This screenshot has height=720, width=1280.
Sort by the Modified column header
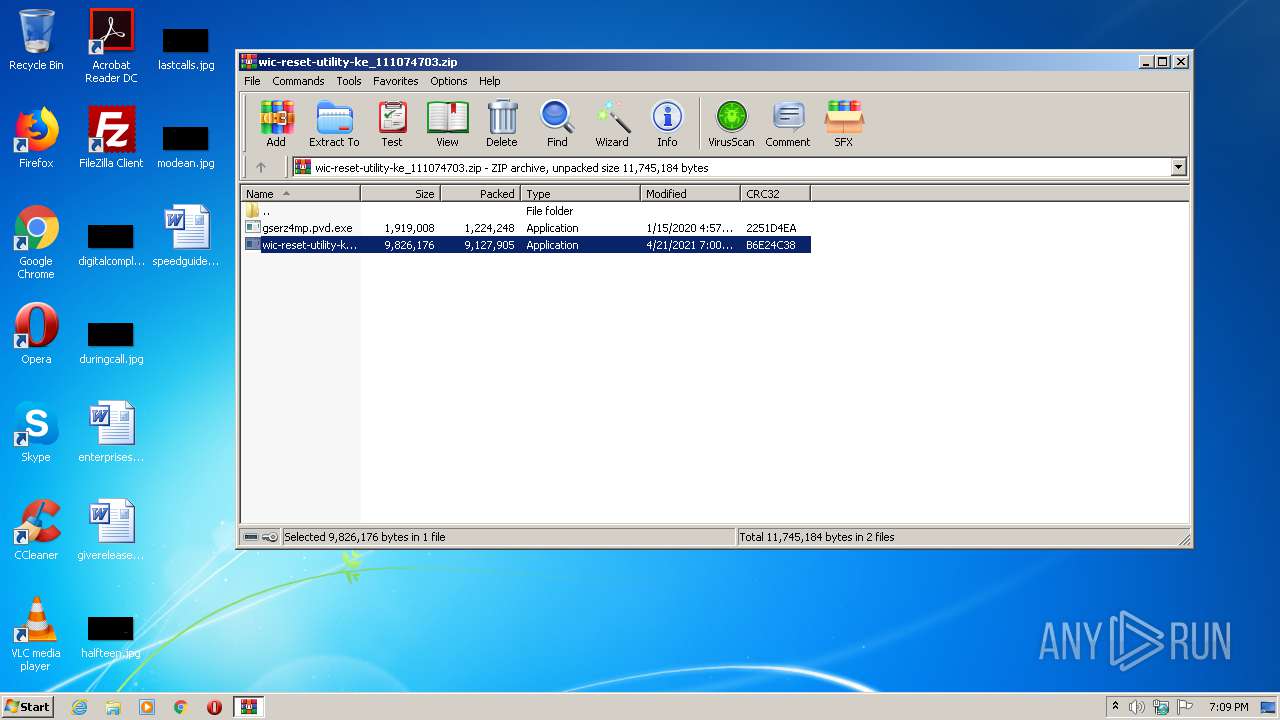tap(691, 194)
